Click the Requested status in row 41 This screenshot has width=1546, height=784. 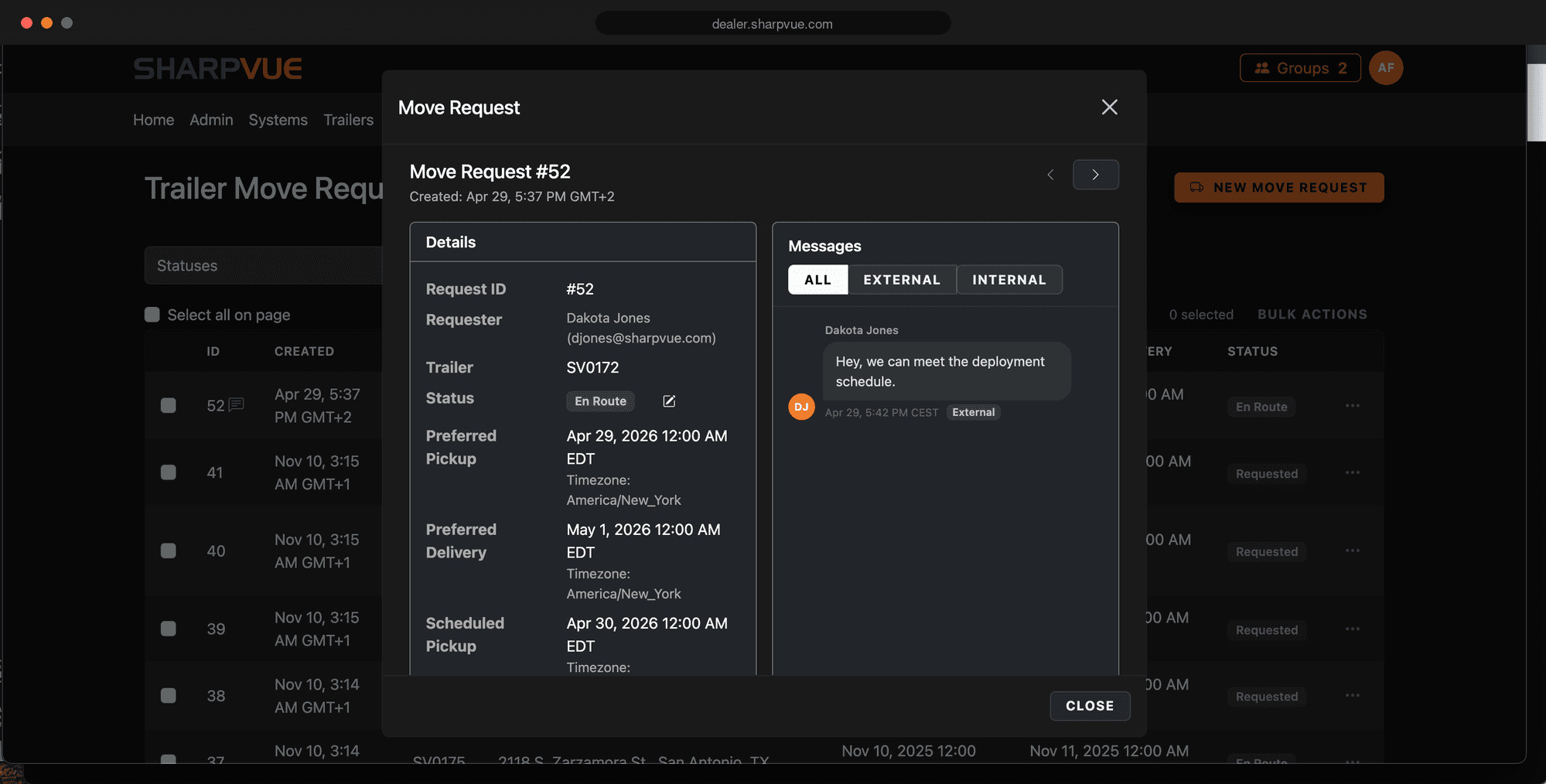point(1267,473)
